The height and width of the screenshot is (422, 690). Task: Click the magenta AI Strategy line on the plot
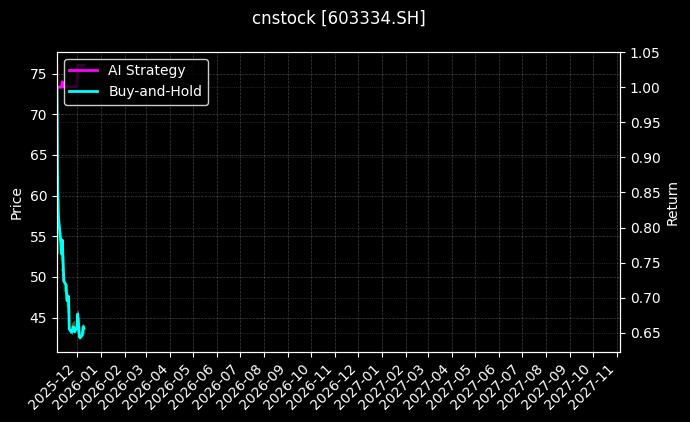[61, 85]
